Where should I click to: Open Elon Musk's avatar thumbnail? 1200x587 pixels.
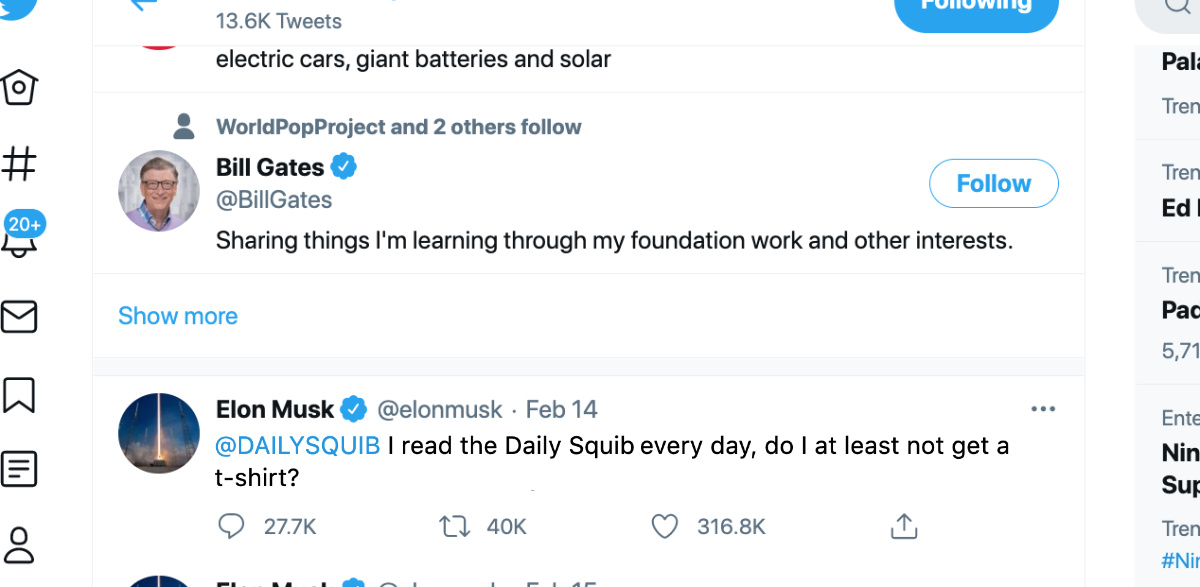pyautogui.click(x=159, y=434)
